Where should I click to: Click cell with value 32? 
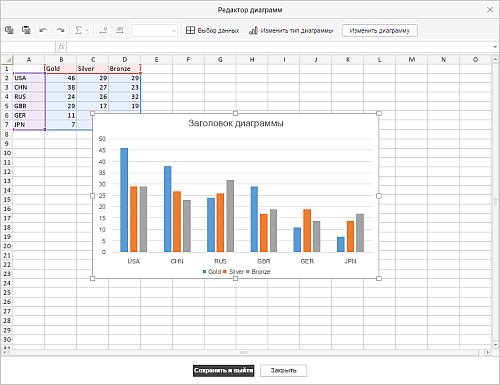coord(124,97)
